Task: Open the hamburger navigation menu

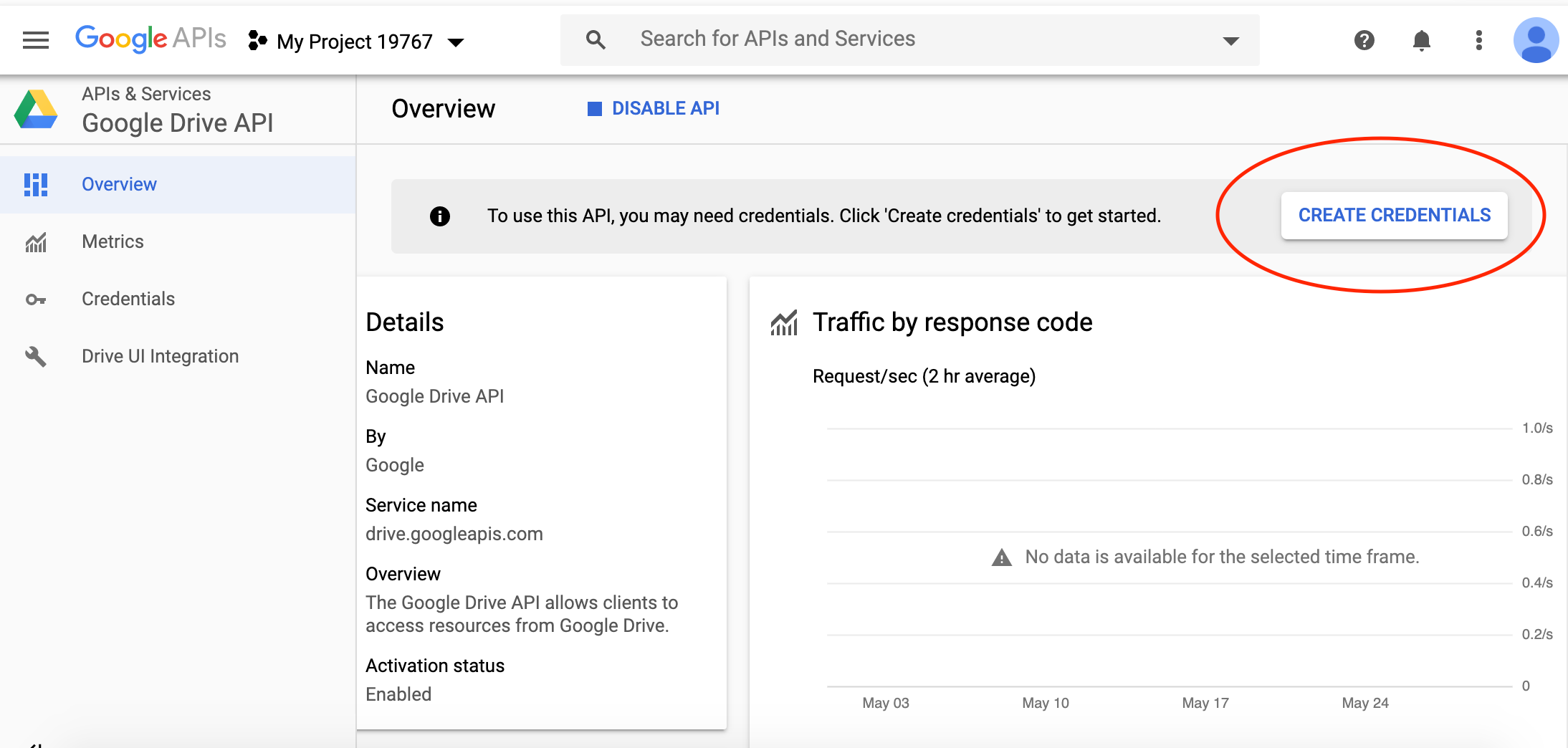Action: [x=36, y=40]
